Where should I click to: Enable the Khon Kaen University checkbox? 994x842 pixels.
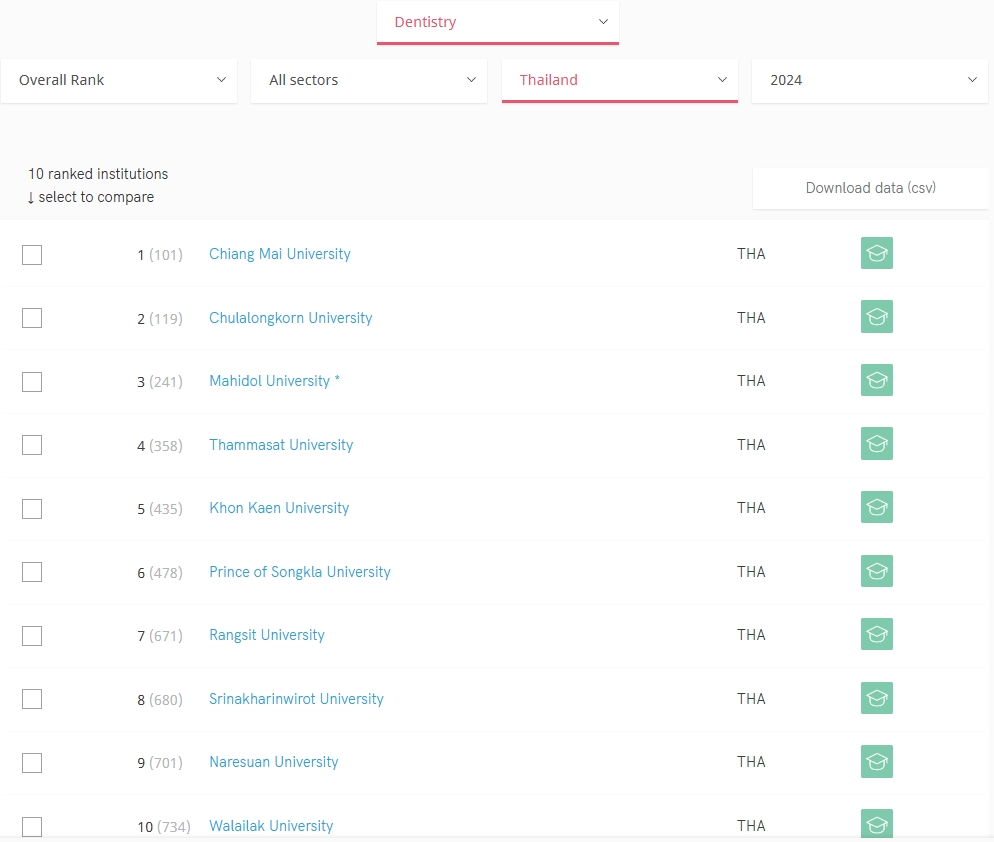tap(32, 508)
